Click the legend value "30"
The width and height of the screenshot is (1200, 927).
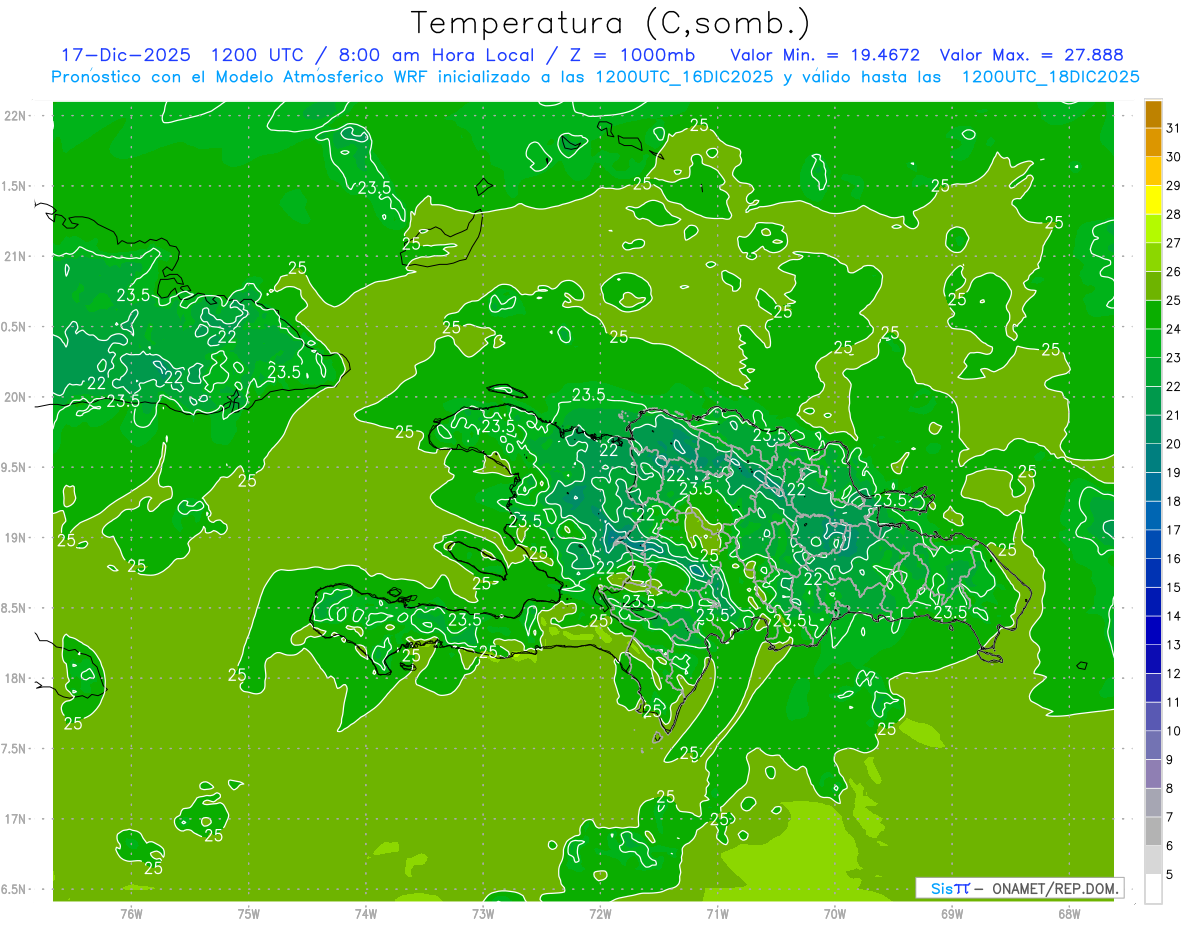click(1174, 157)
